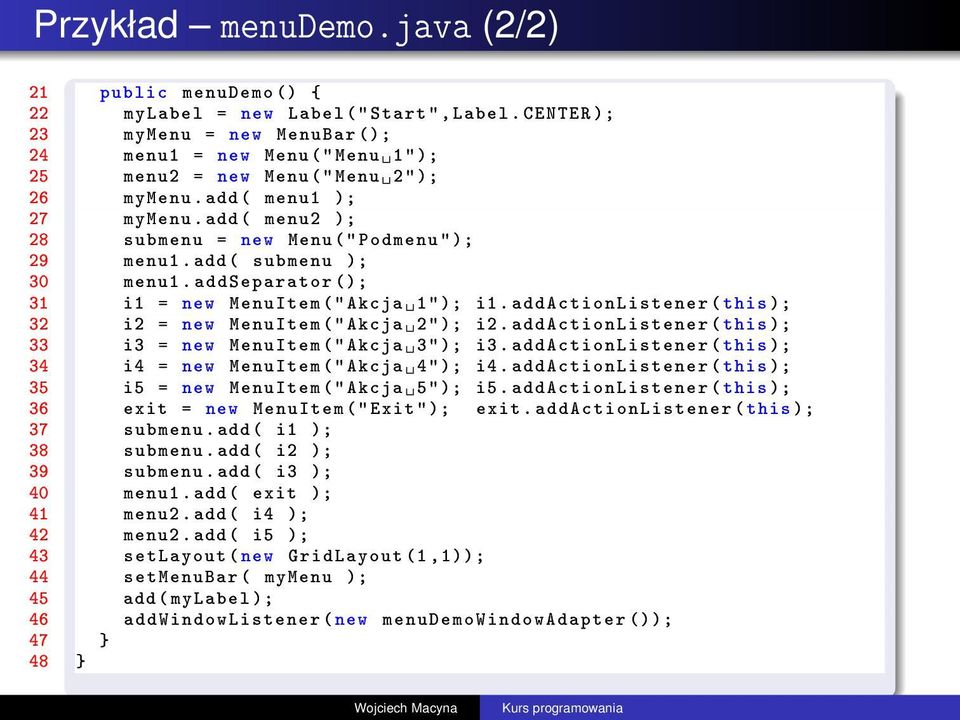
Task: Click line number 36
Action: click(x=39, y=408)
